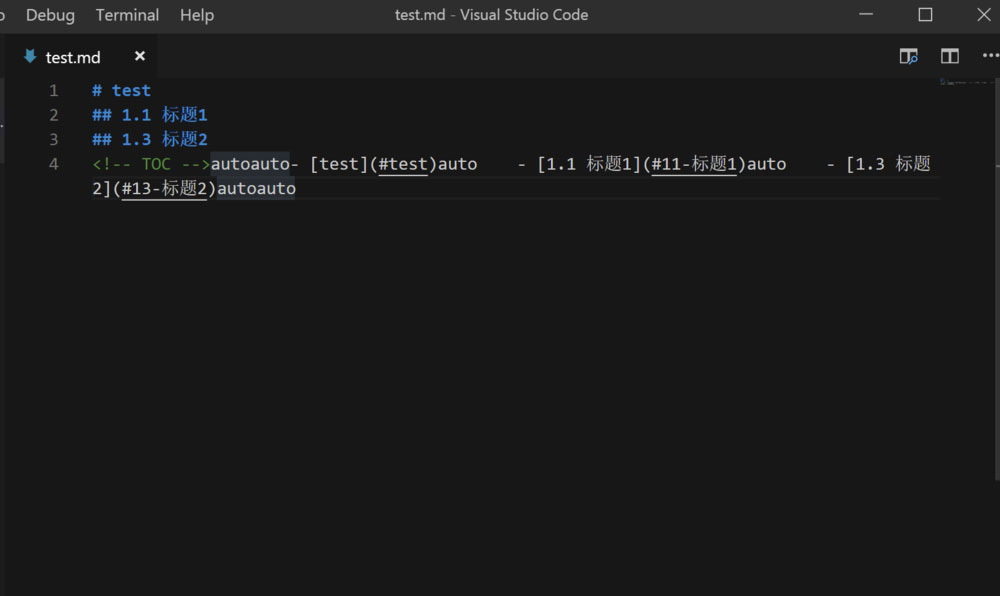
Task: Click the #11-标题1 link
Action: point(694,163)
